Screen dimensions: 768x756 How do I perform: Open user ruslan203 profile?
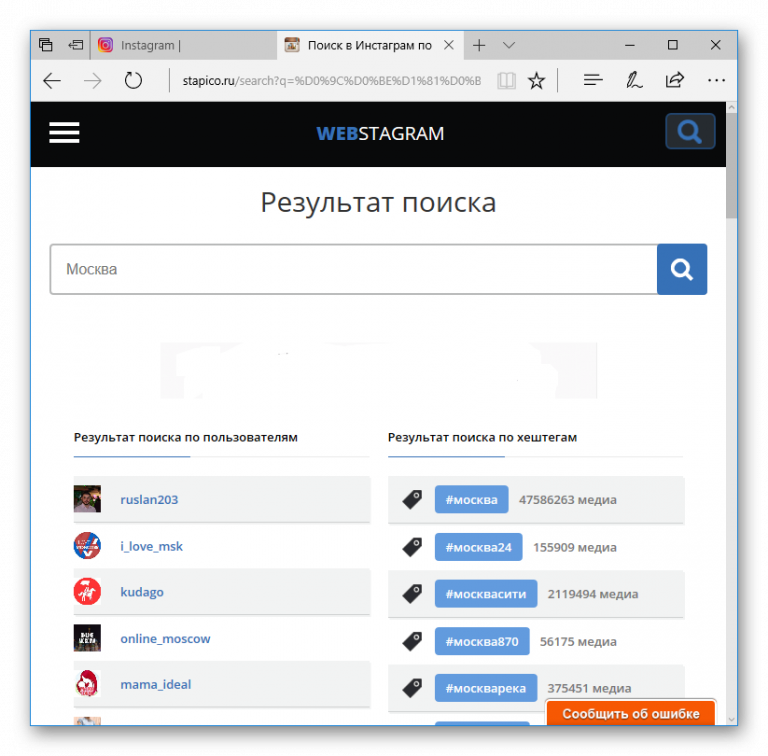tap(149, 499)
